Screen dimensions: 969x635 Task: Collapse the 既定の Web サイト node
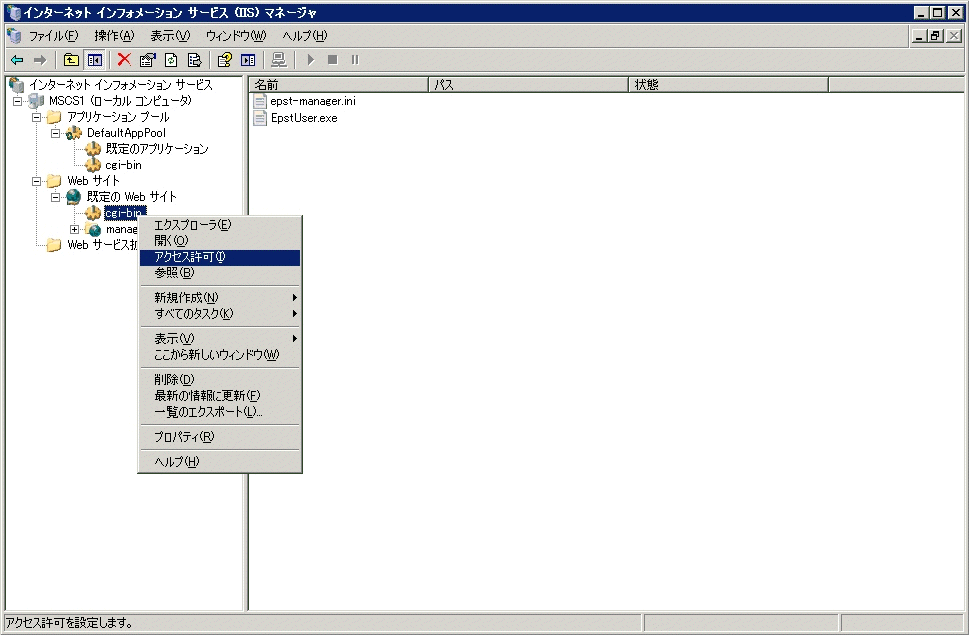[56, 197]
